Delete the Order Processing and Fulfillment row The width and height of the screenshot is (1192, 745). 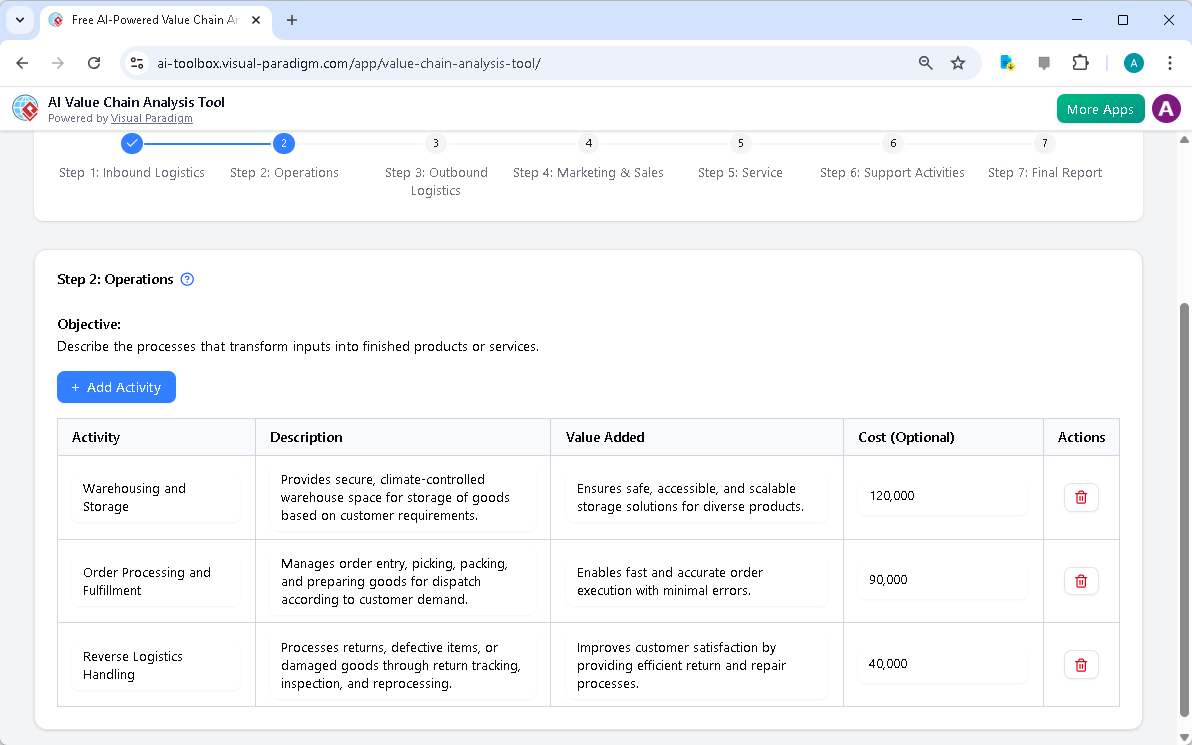1081,581
